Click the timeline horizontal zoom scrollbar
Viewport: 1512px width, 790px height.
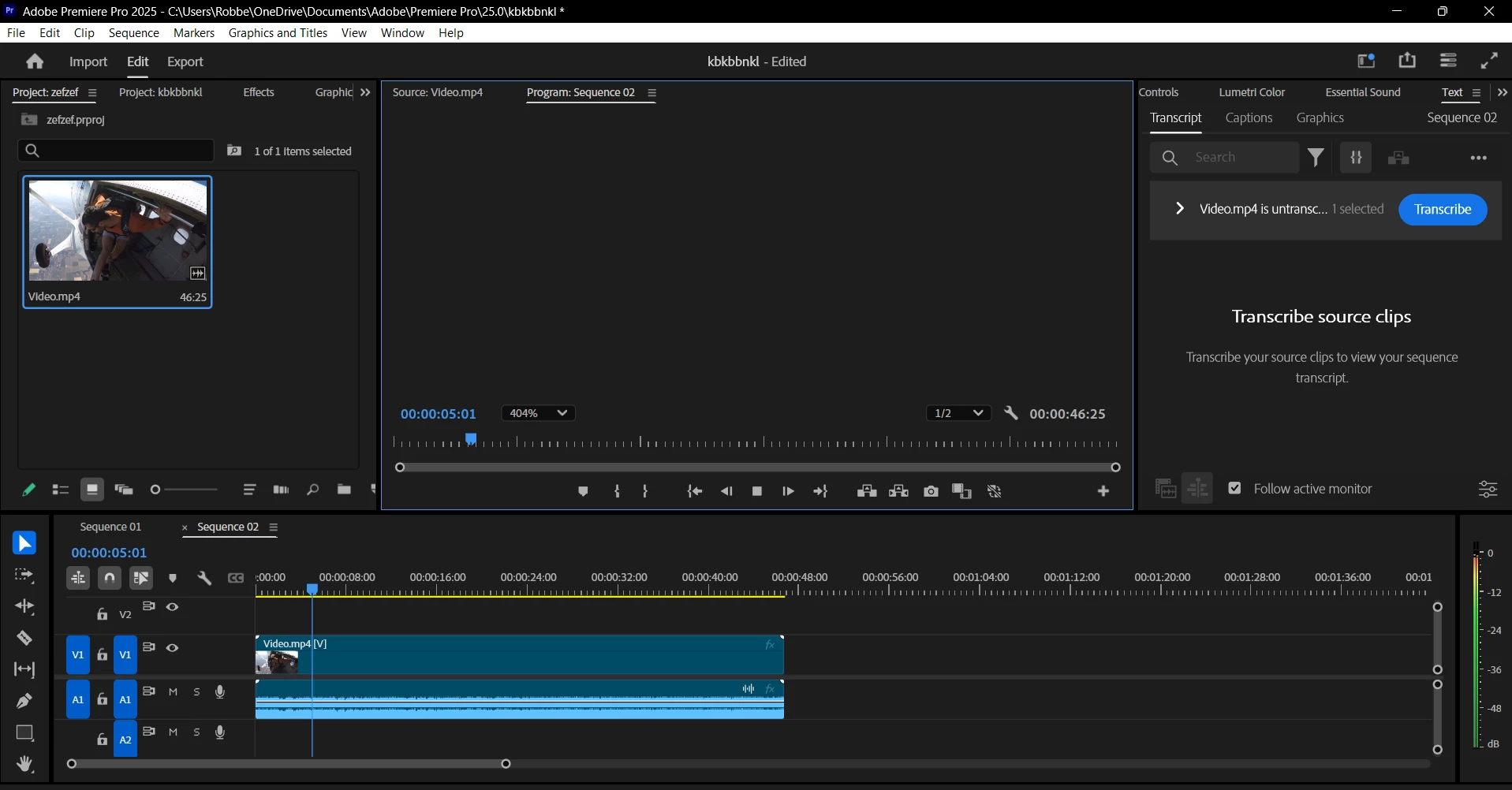click(289, 763)
